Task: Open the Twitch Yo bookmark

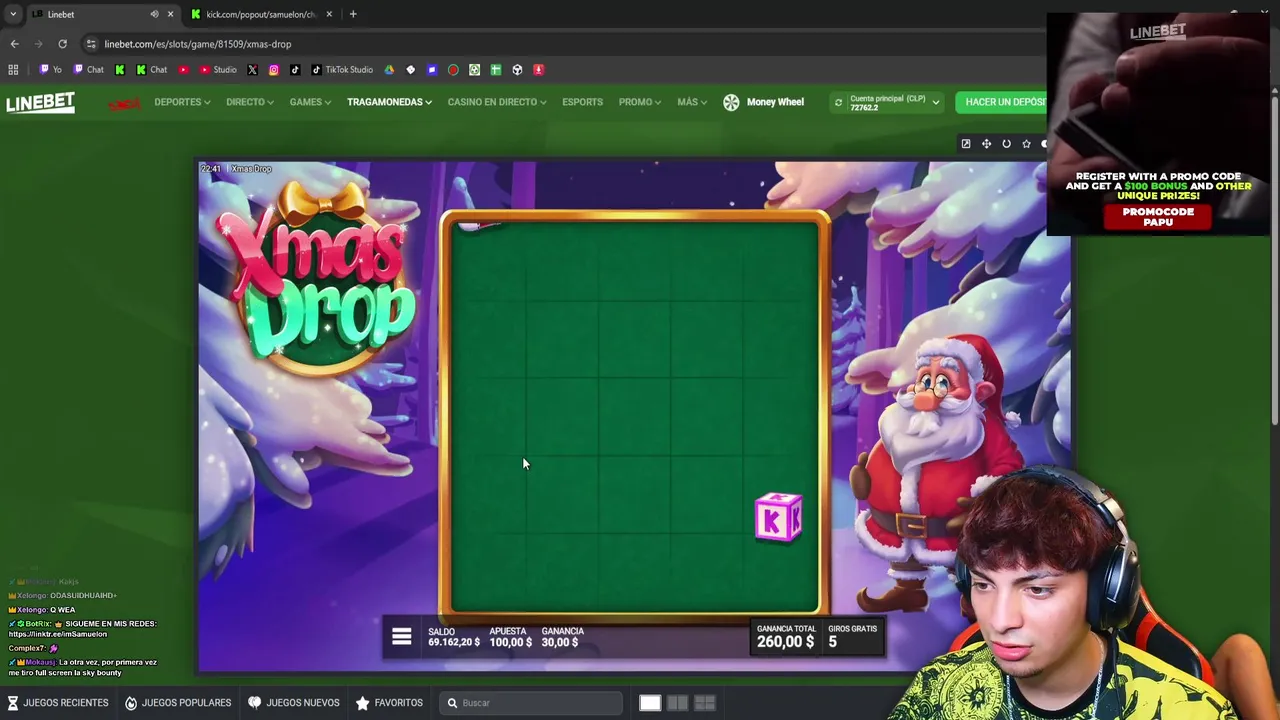Action: tap(51, 70)
